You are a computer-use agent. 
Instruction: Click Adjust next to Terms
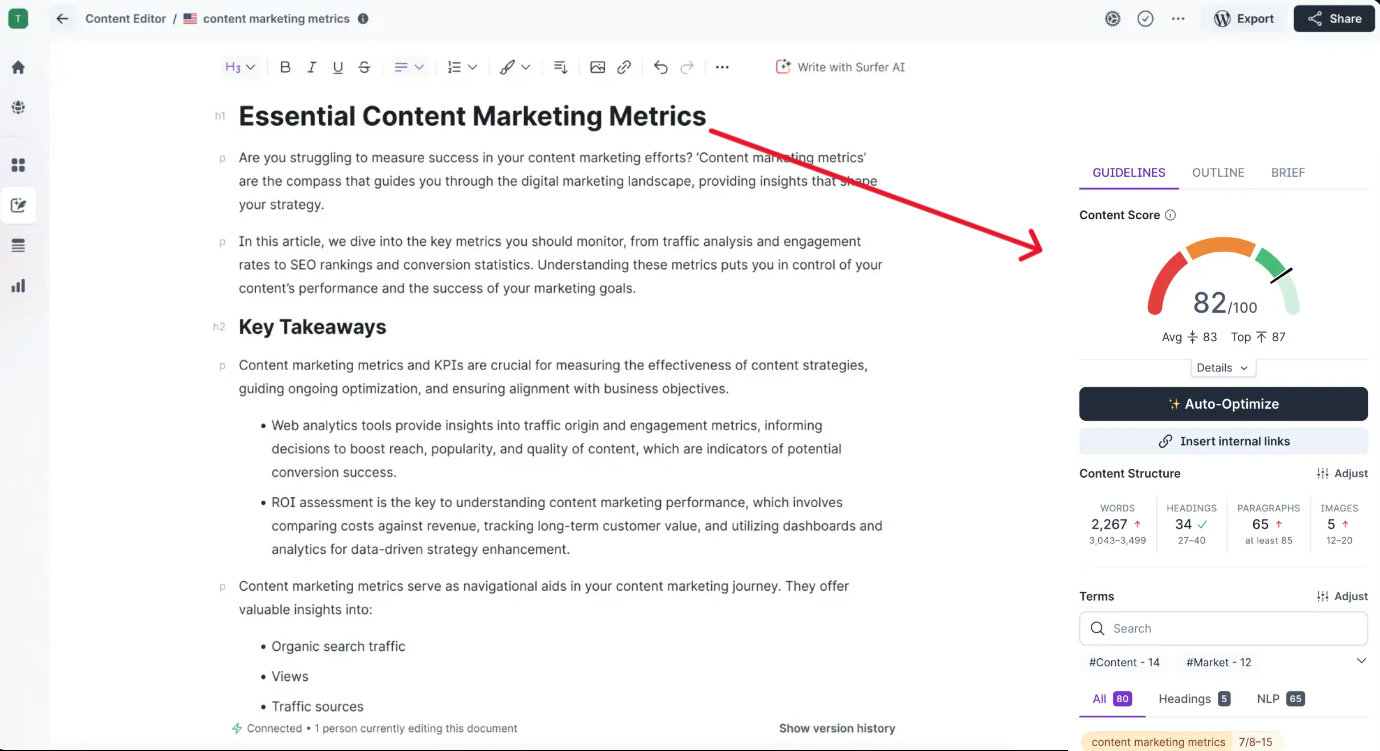[x=1342, y=596]
